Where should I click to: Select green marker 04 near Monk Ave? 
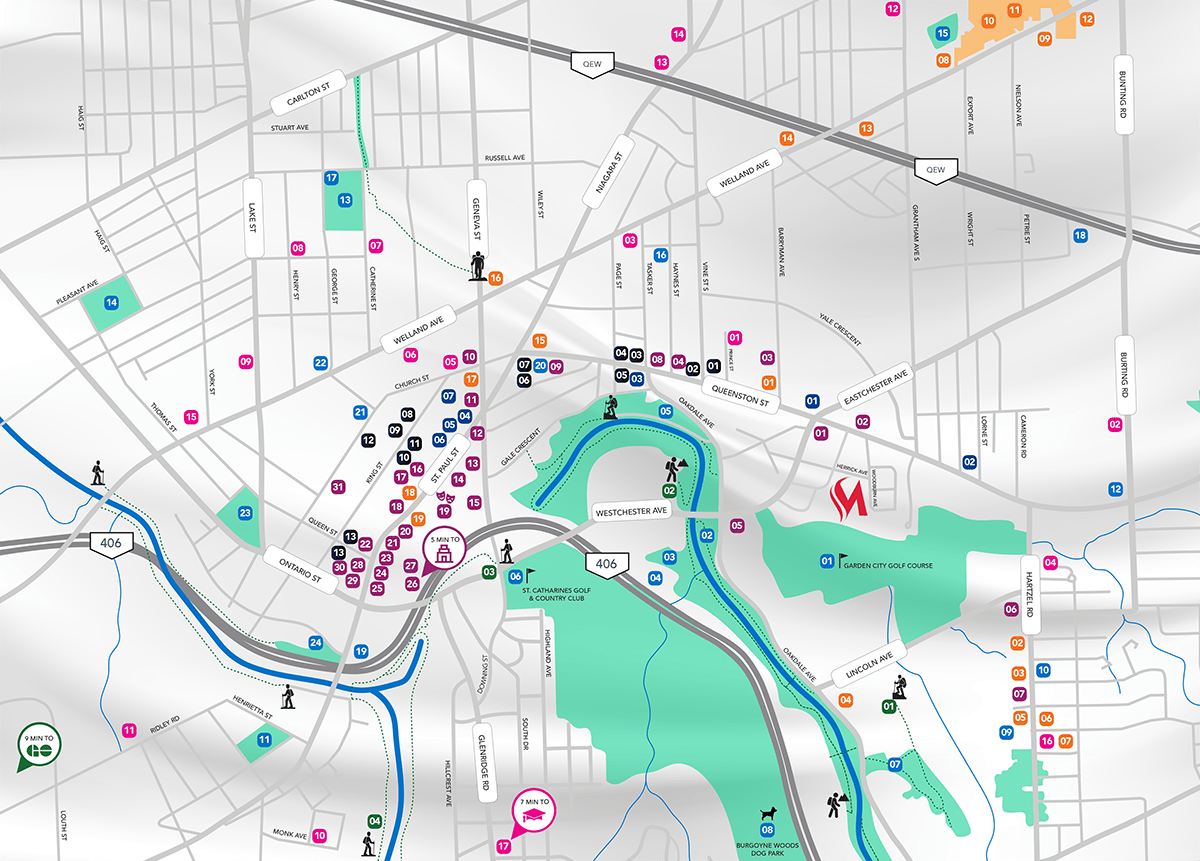(x=374, y=821)
